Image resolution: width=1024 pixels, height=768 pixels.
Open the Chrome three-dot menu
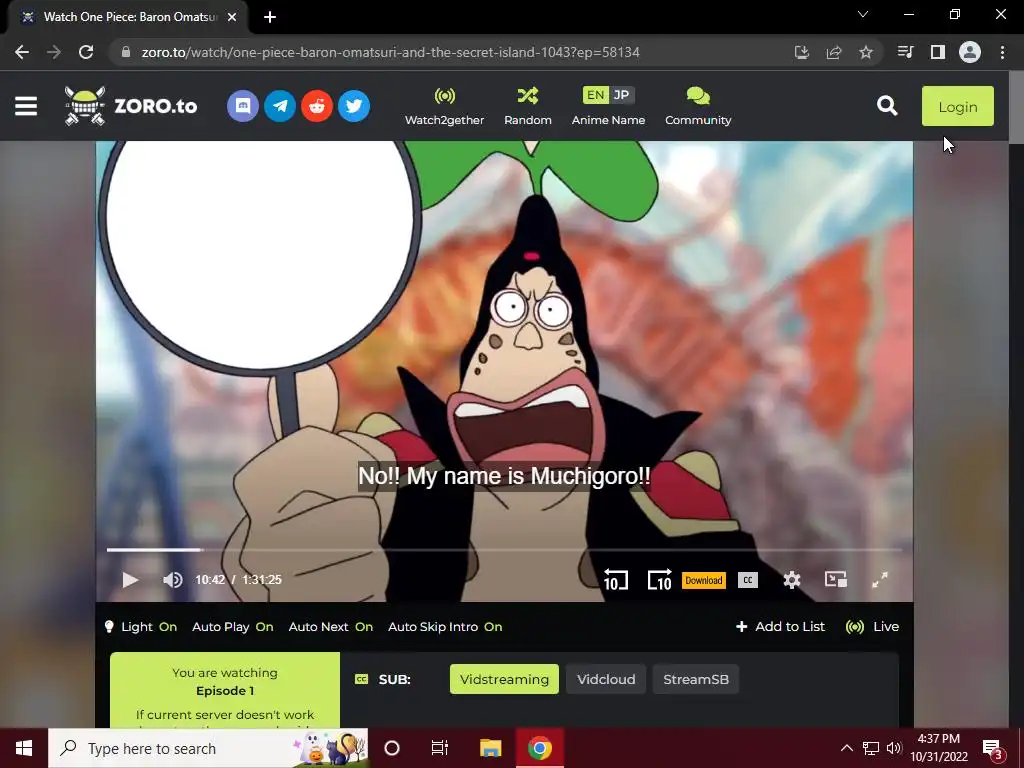[1002, 52]
